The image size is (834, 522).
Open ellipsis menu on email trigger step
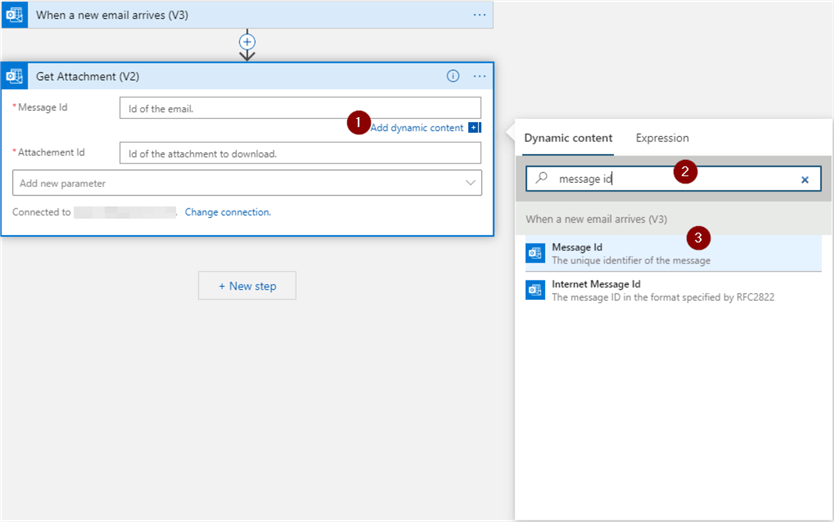click(x=479, y=15)
